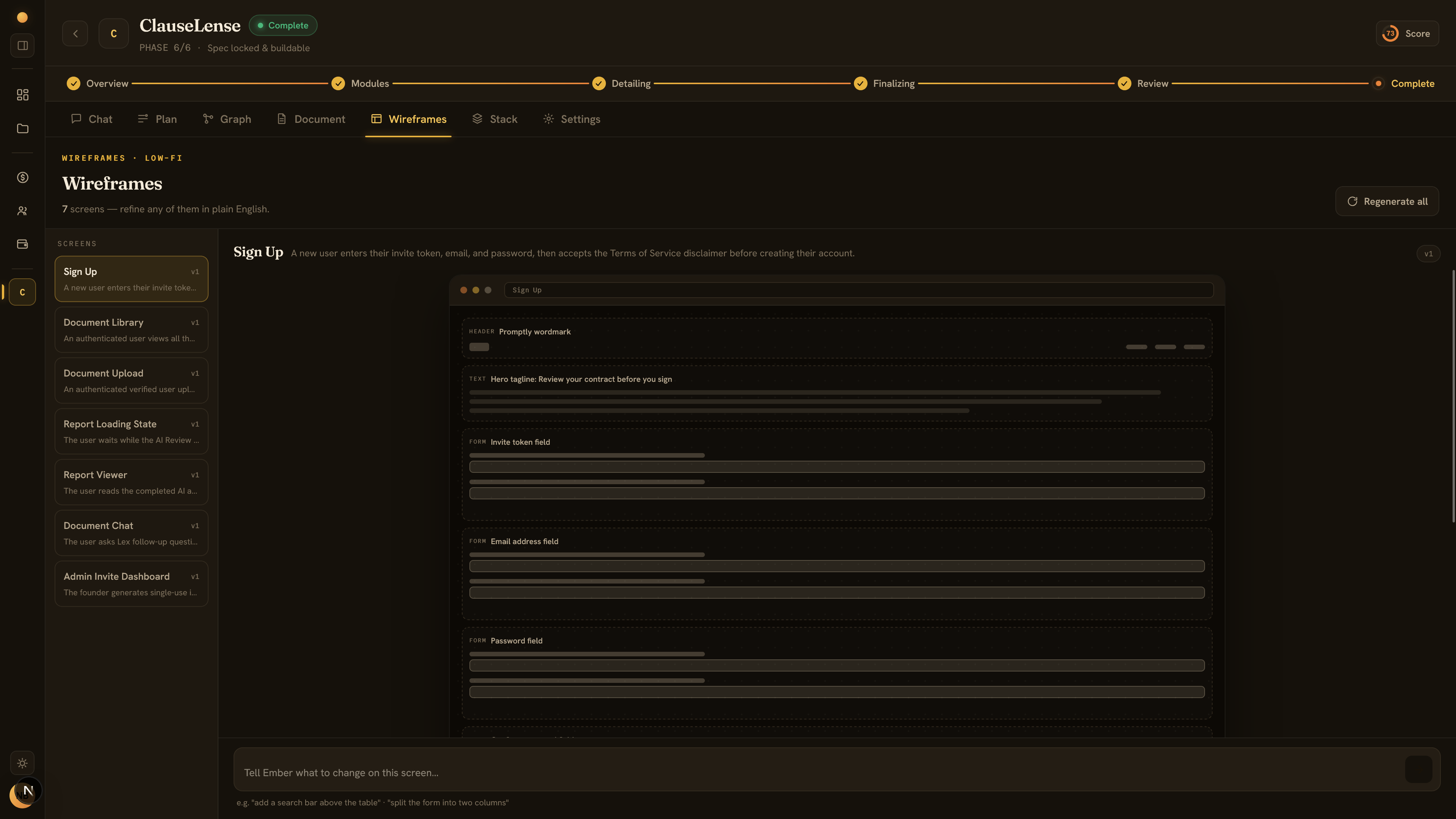Select the Report Loading State screen
The image size is (1456, 819).
tap(132, 432)
